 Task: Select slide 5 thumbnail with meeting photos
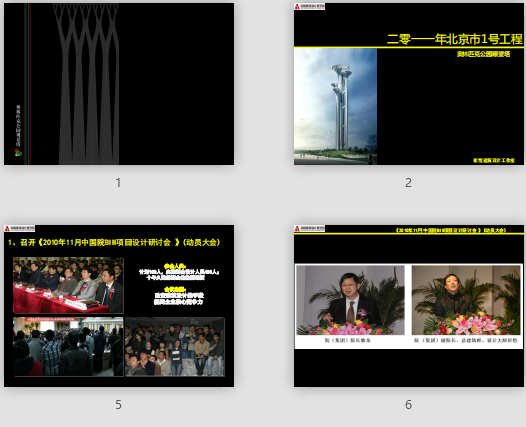tap(119, 306)
